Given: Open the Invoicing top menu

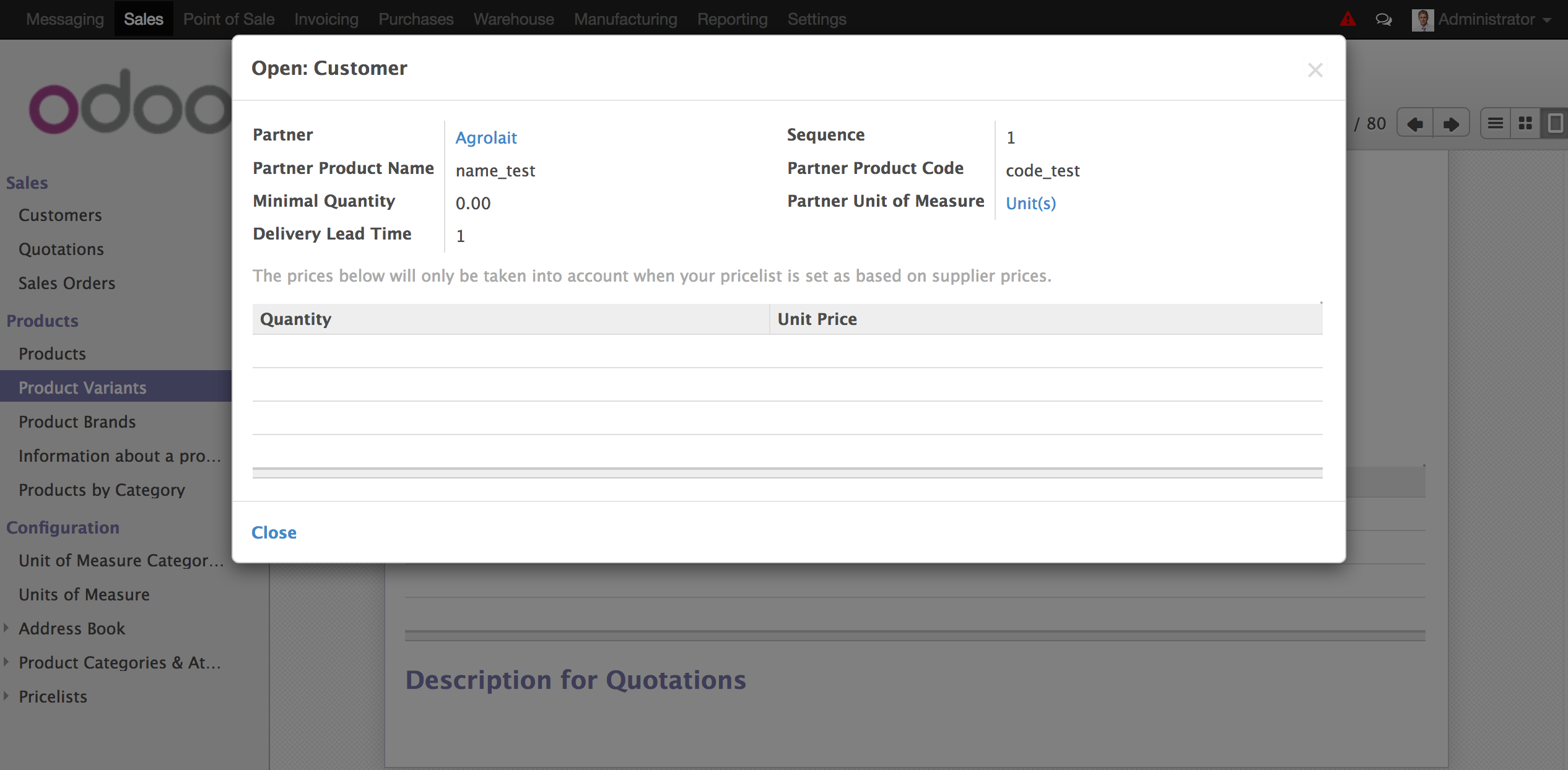Looking at the screenshot, I should click(x=326, y=19).
